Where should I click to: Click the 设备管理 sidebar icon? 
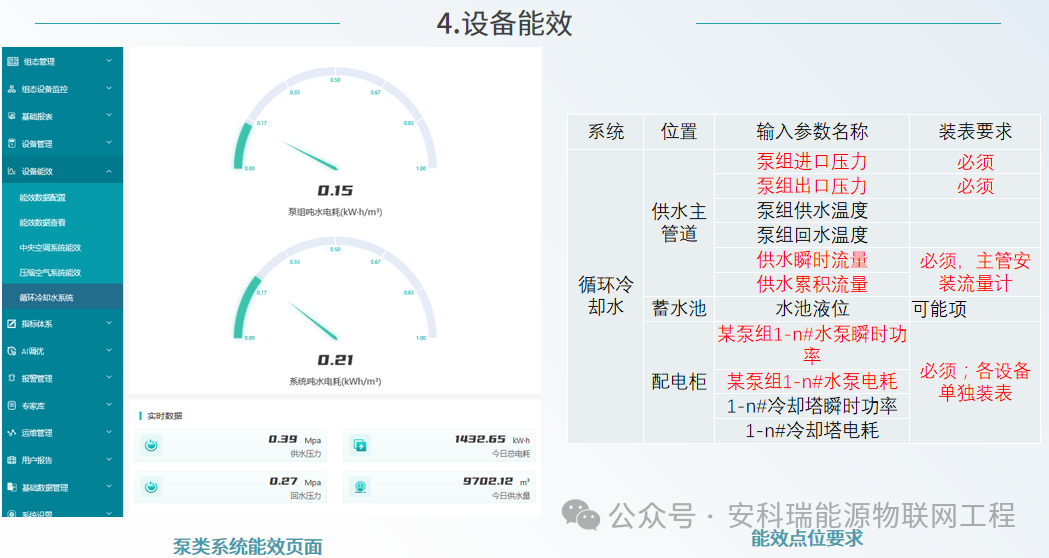(x=11, y=143)
